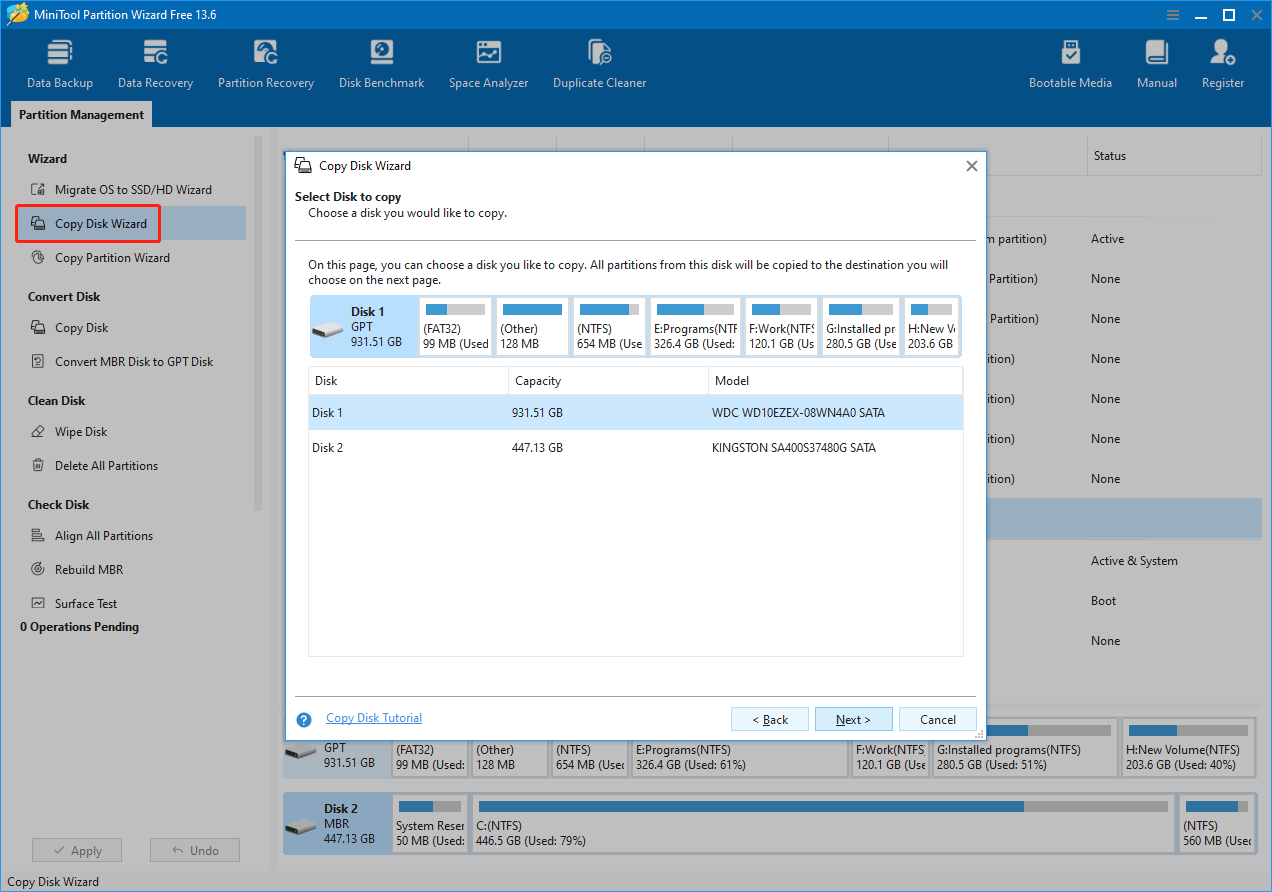Click WDC WD10EZEX-08WN4A0 SATA model text
This screenshot has width=1272, height=892.
[798, 413]
